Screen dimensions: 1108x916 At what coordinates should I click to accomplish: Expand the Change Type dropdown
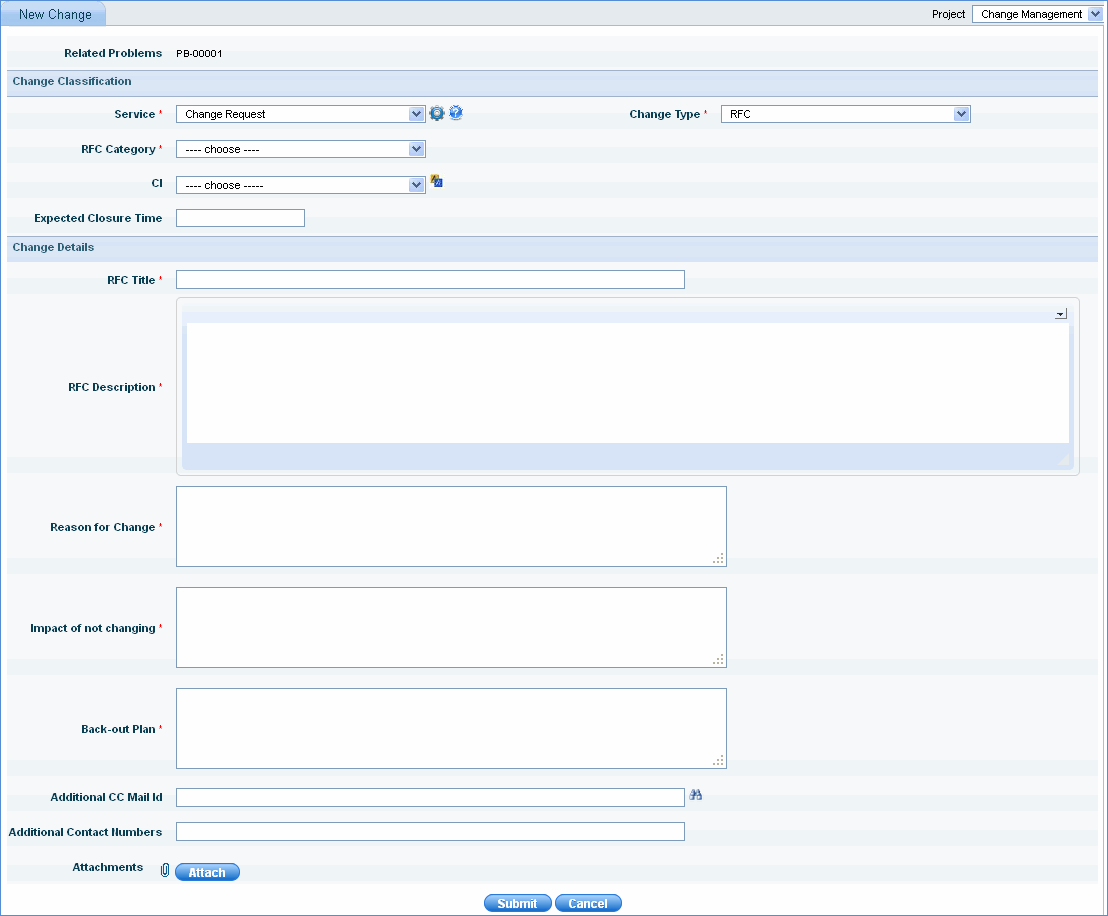tap(845, 114)
